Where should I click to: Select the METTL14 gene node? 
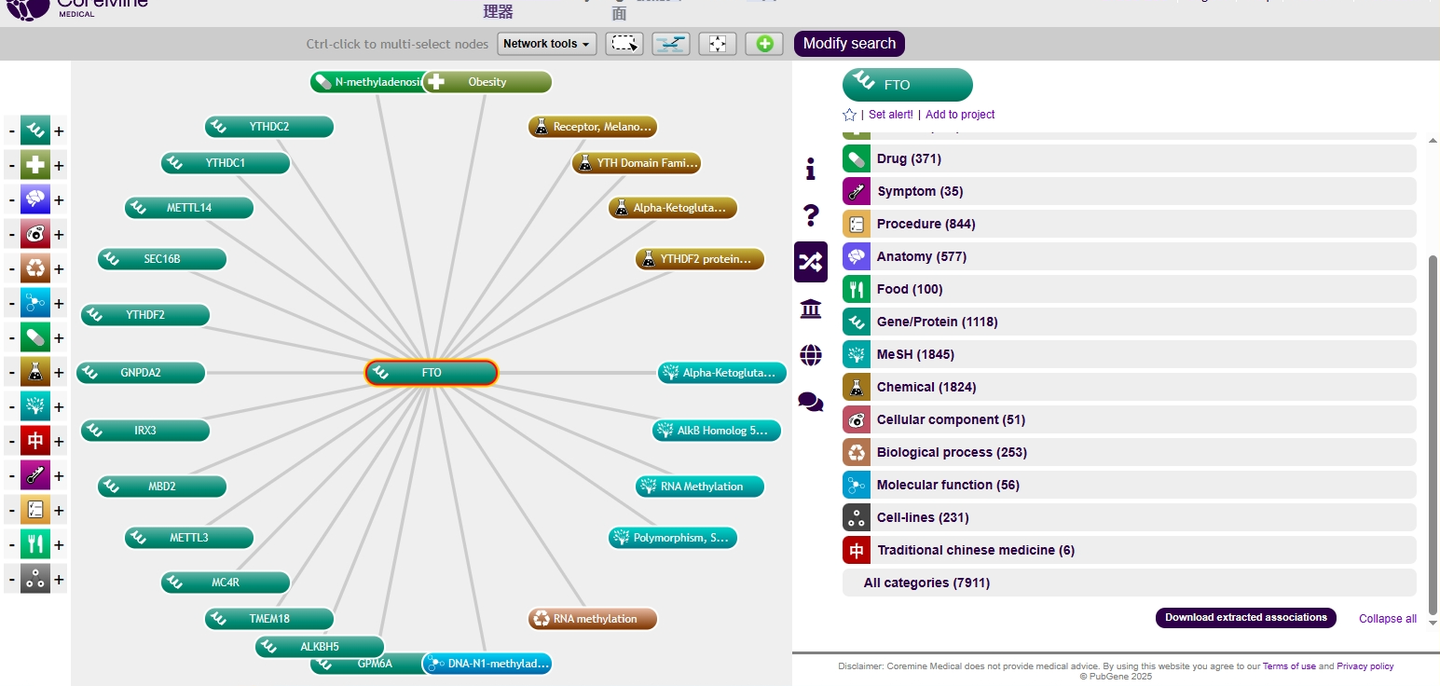189,208
